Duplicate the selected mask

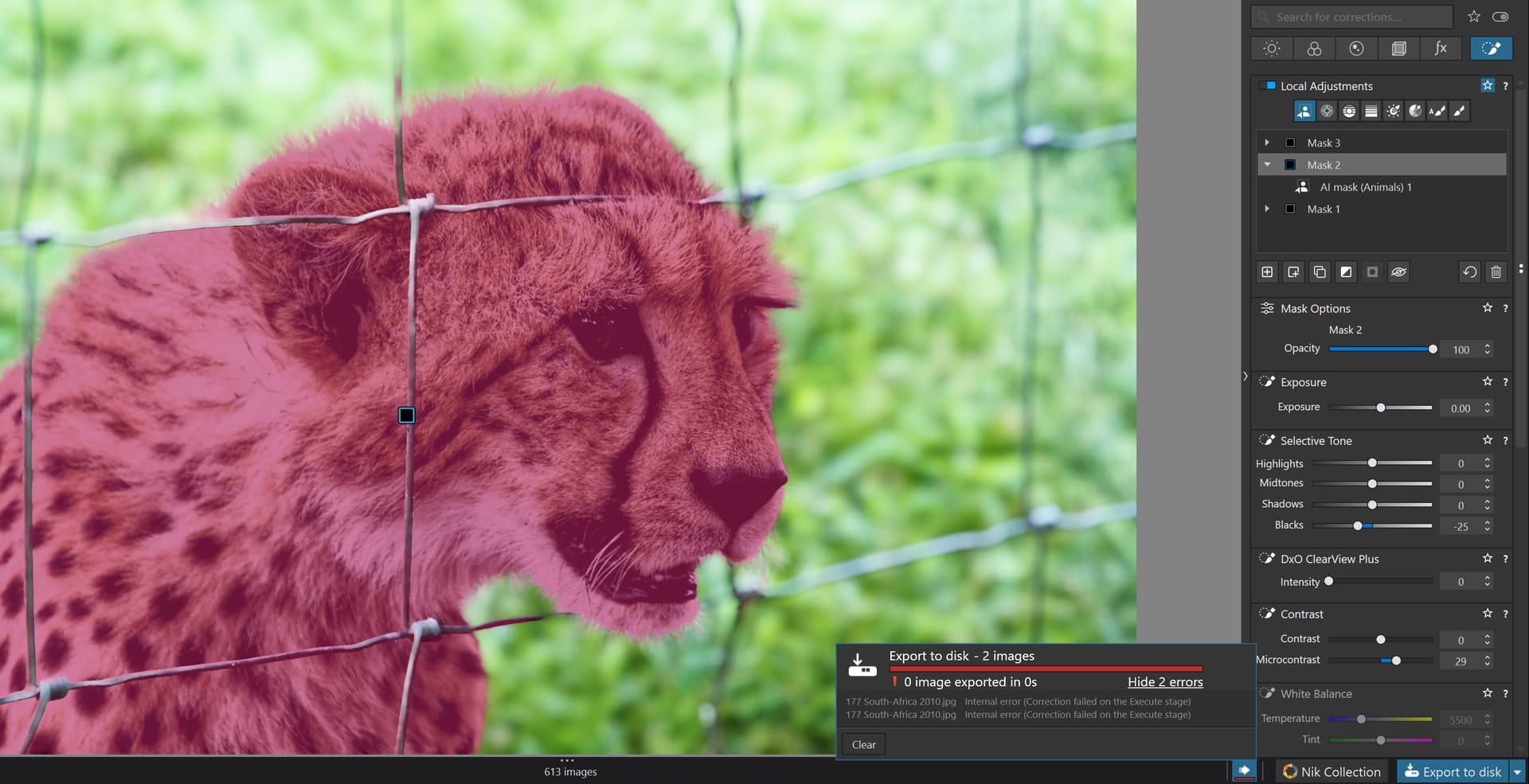pos(1320,272)
